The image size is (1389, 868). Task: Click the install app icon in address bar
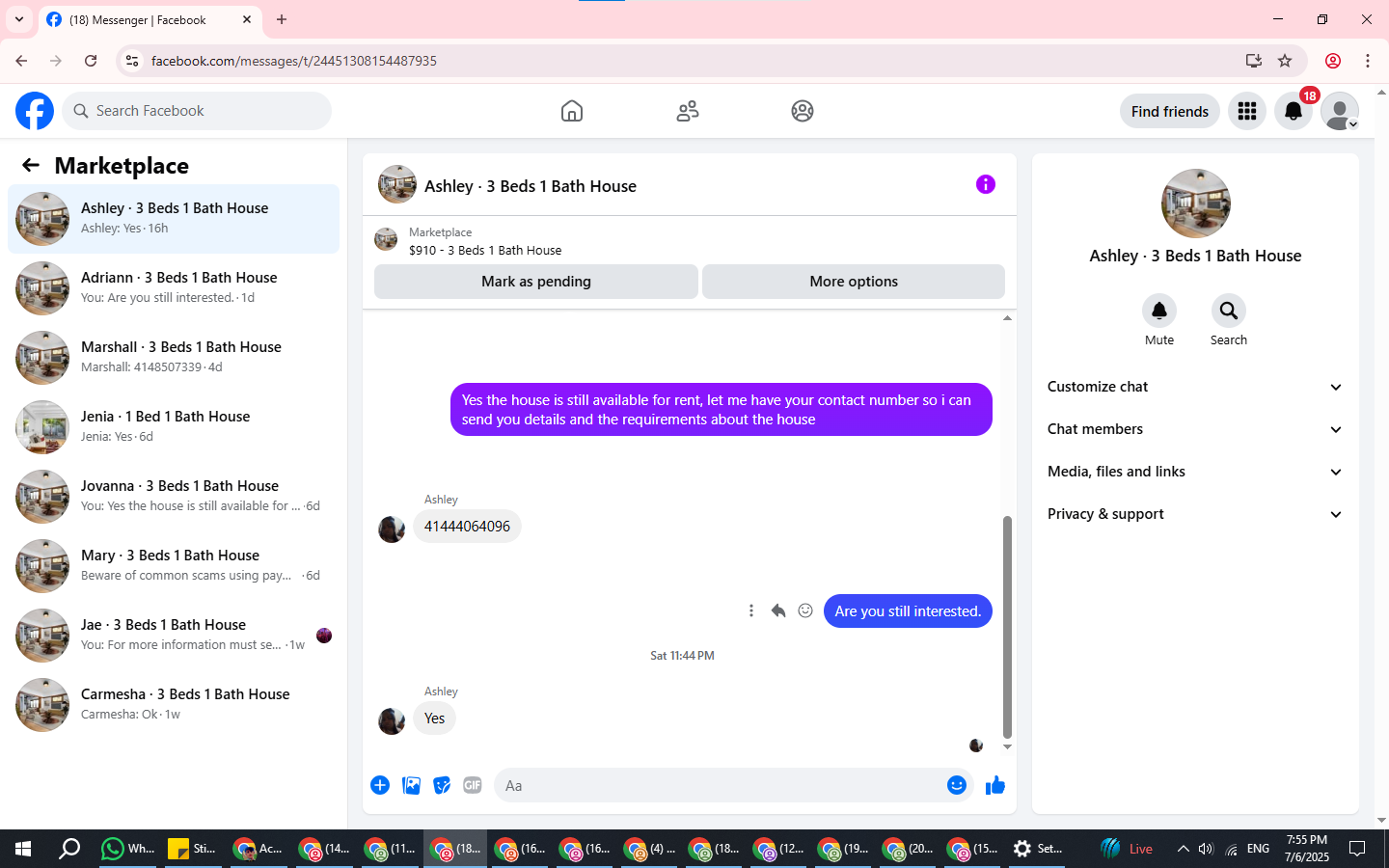[x=1254, y=61]
